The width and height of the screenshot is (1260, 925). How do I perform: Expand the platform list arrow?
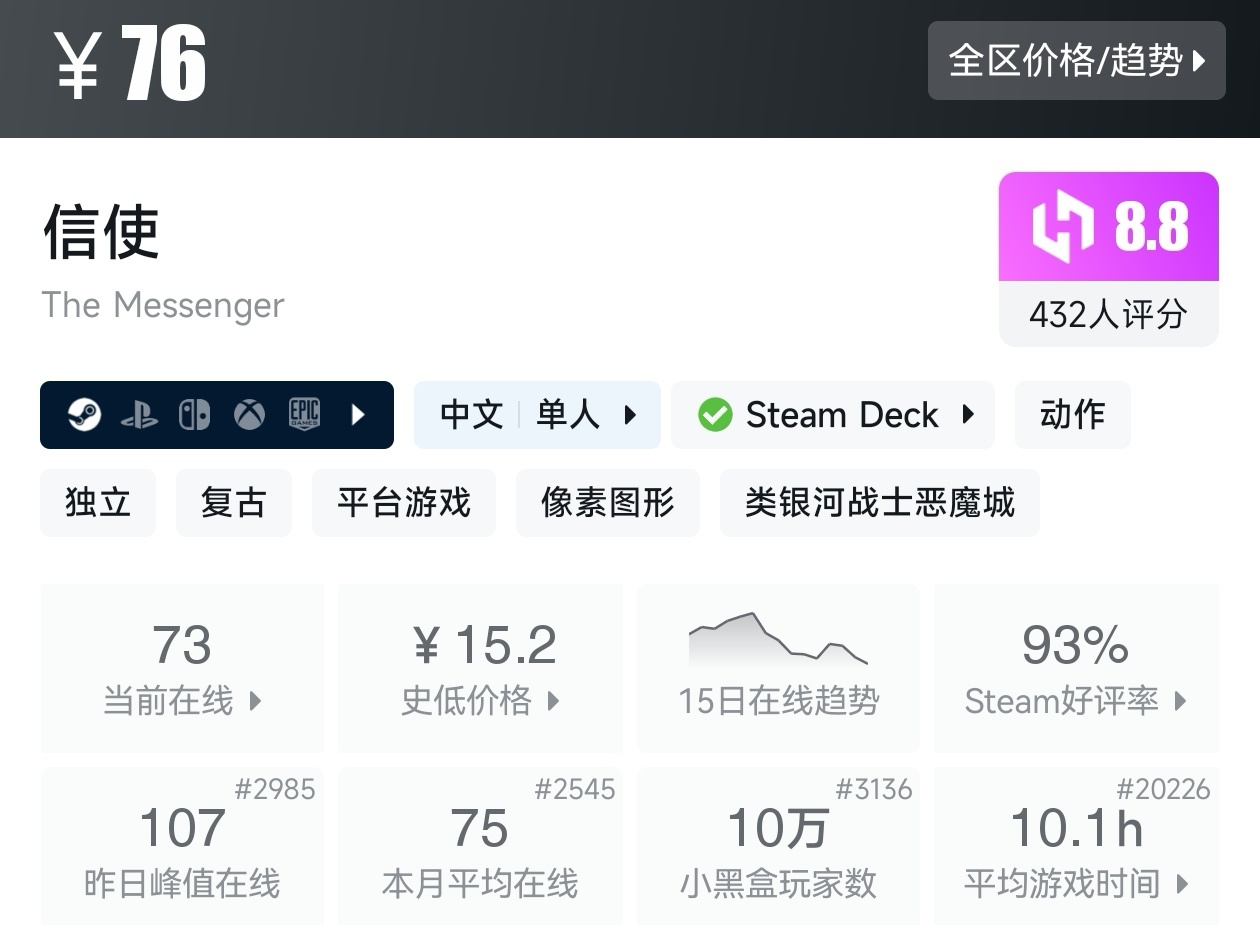[358, 414]
